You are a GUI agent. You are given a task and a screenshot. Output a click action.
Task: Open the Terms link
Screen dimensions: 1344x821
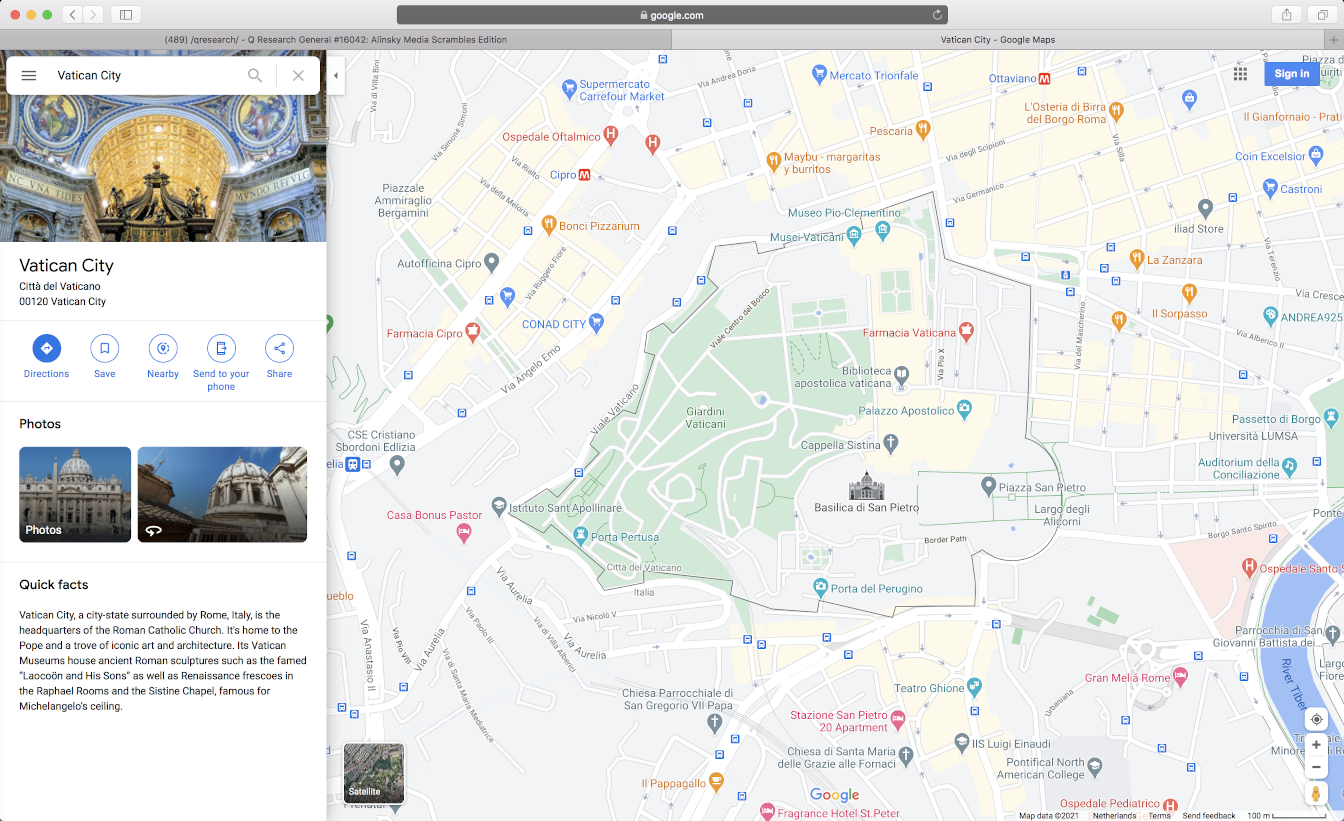(x=1159, y=816)
